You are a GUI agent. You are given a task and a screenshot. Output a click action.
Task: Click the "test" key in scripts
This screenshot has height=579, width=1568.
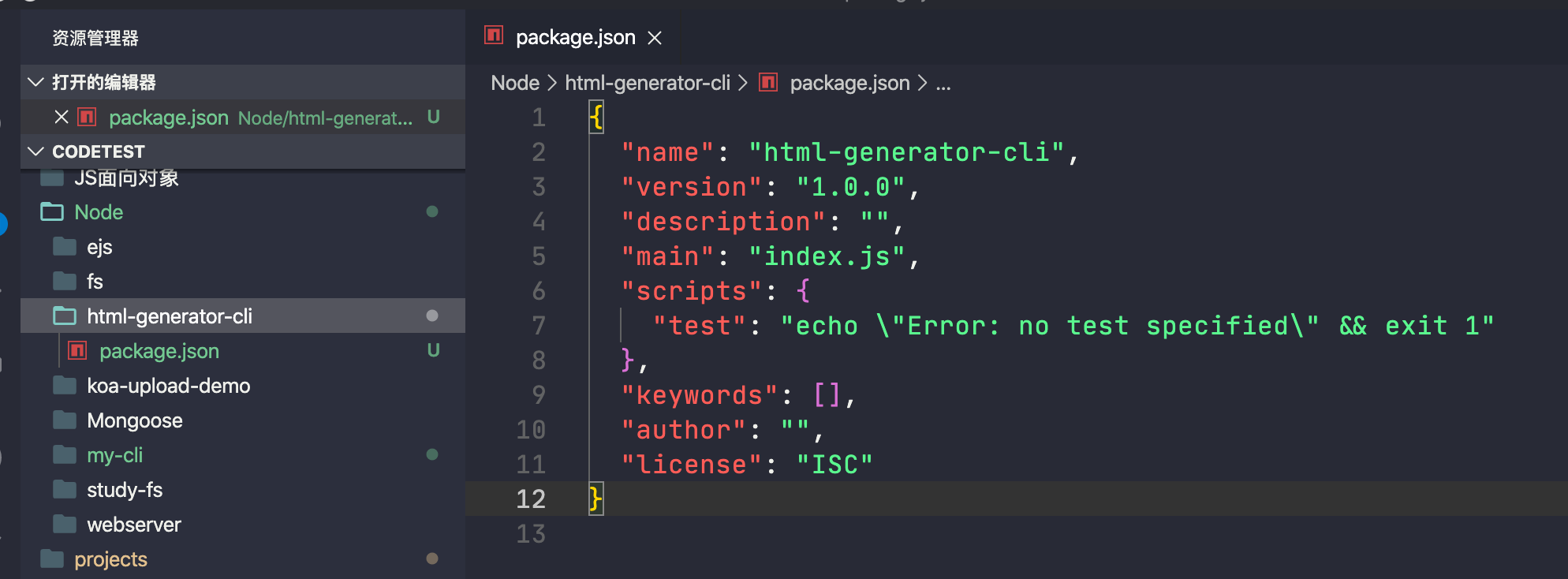pyautogui.click(x=700, y=326)
